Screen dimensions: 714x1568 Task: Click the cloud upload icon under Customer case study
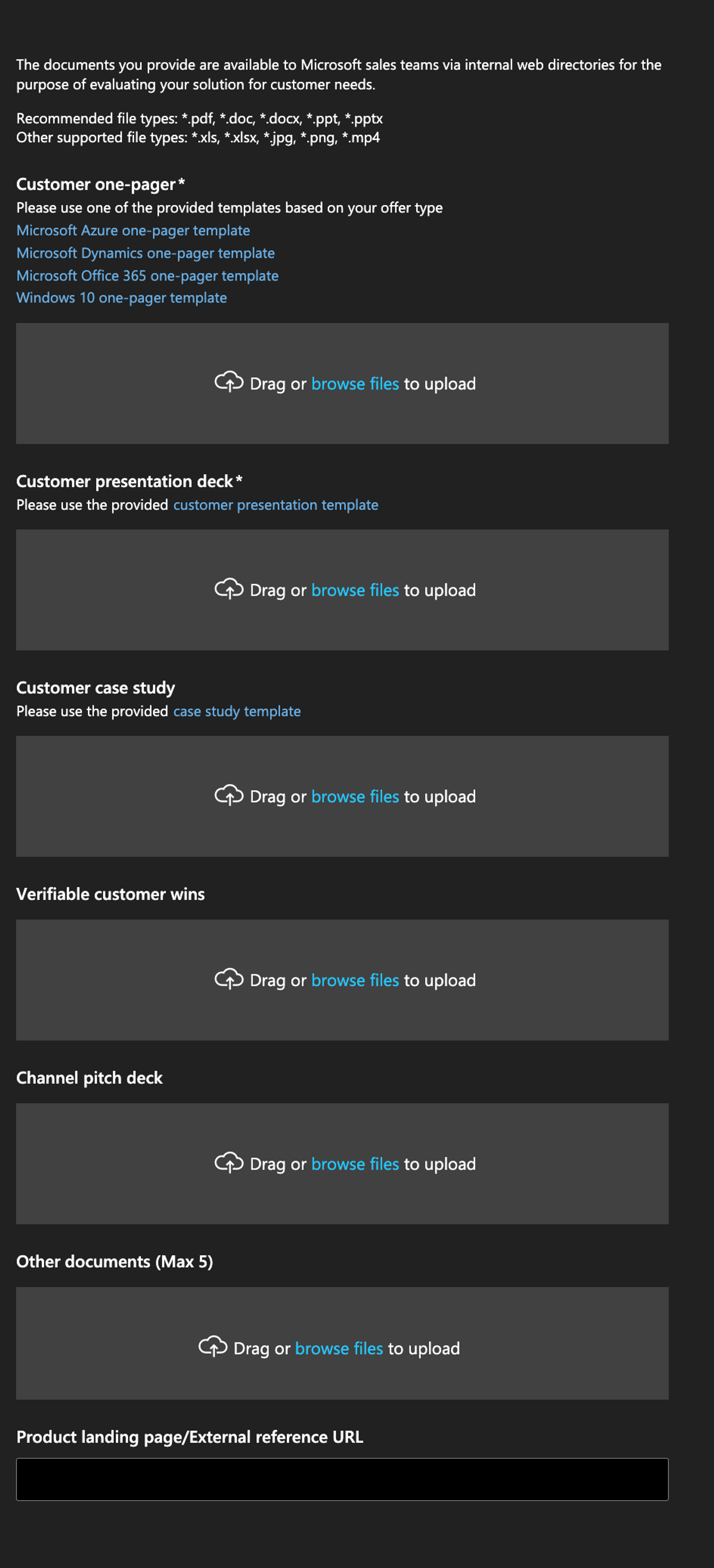pos(229,794)
